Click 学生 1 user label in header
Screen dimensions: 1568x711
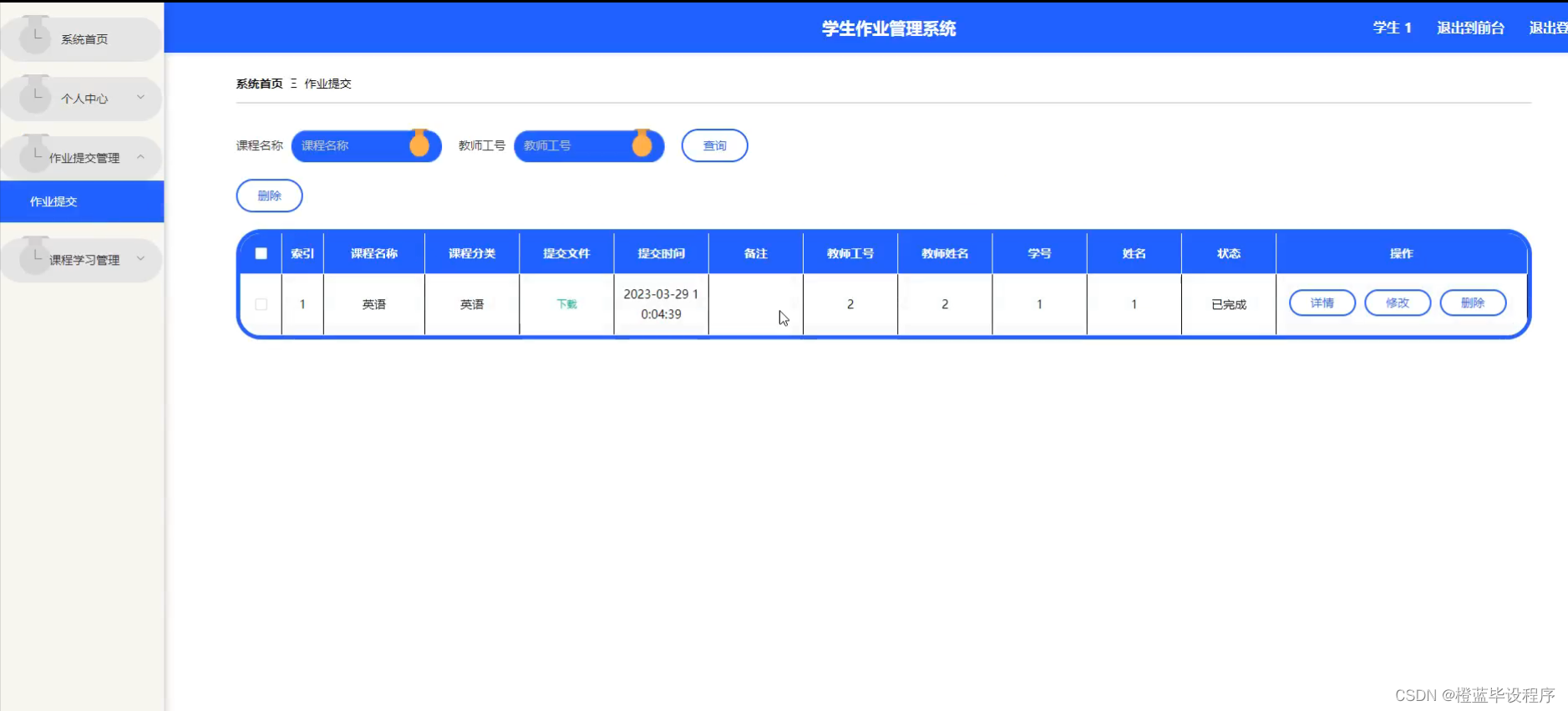(x=1392, y=28)
